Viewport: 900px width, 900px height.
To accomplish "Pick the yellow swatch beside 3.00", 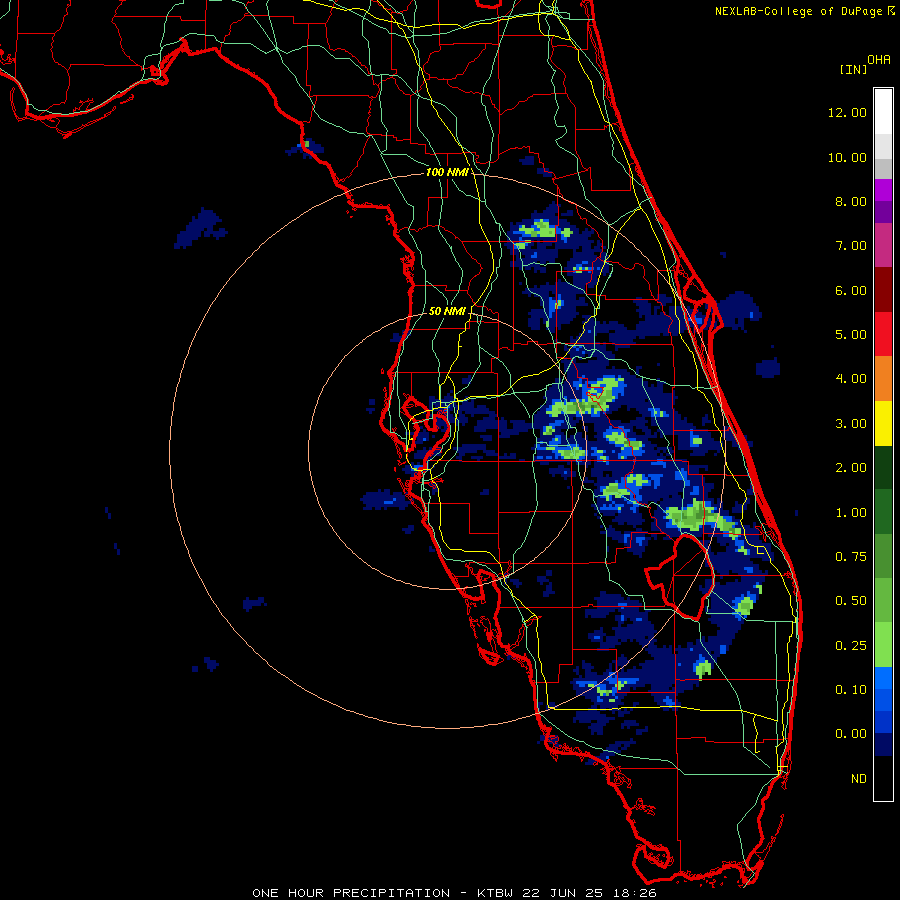I will (883, 423).
